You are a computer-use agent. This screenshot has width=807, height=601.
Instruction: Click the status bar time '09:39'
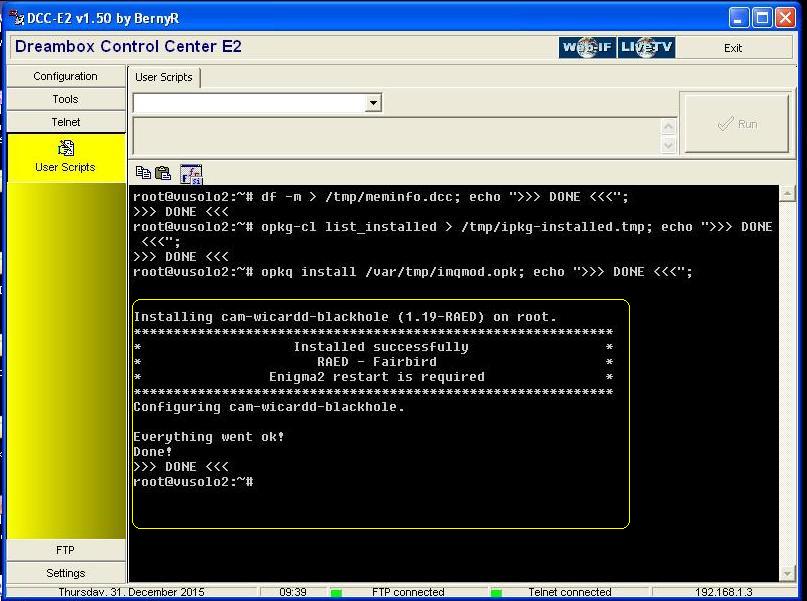[293, 593]
